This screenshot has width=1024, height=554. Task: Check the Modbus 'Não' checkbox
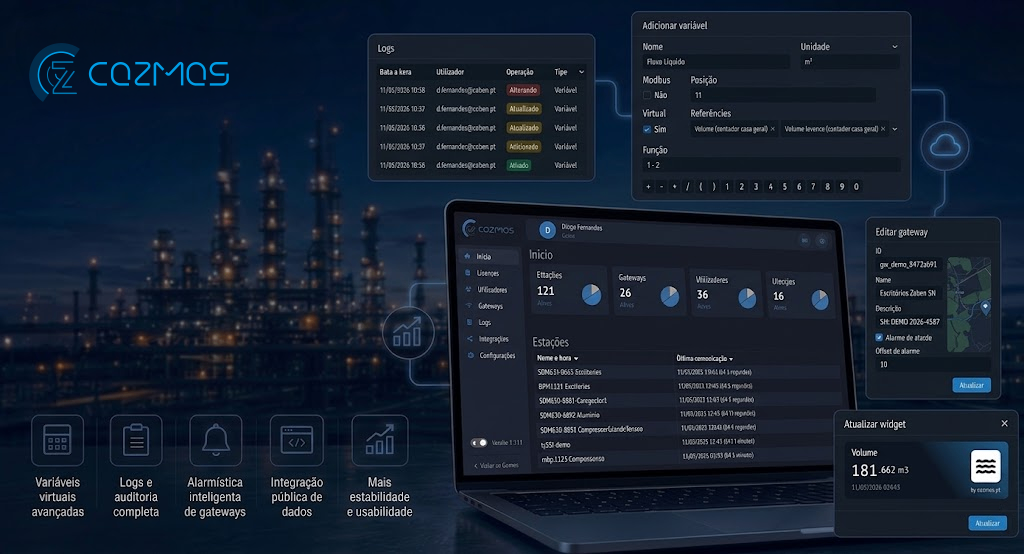pyautogui.click(x=647, y=95)
